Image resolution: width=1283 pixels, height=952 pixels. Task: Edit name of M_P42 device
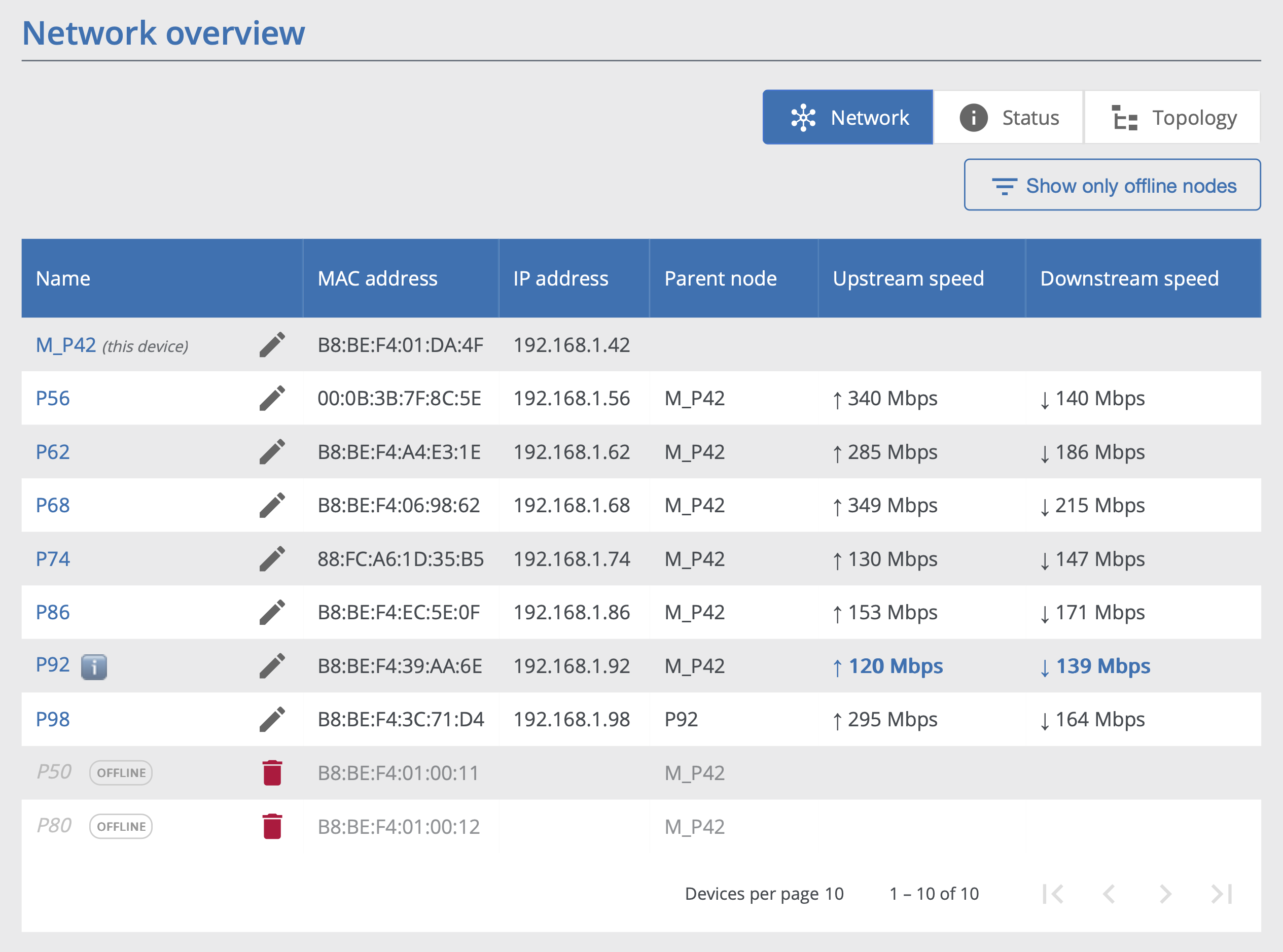[x=272, y=344]
